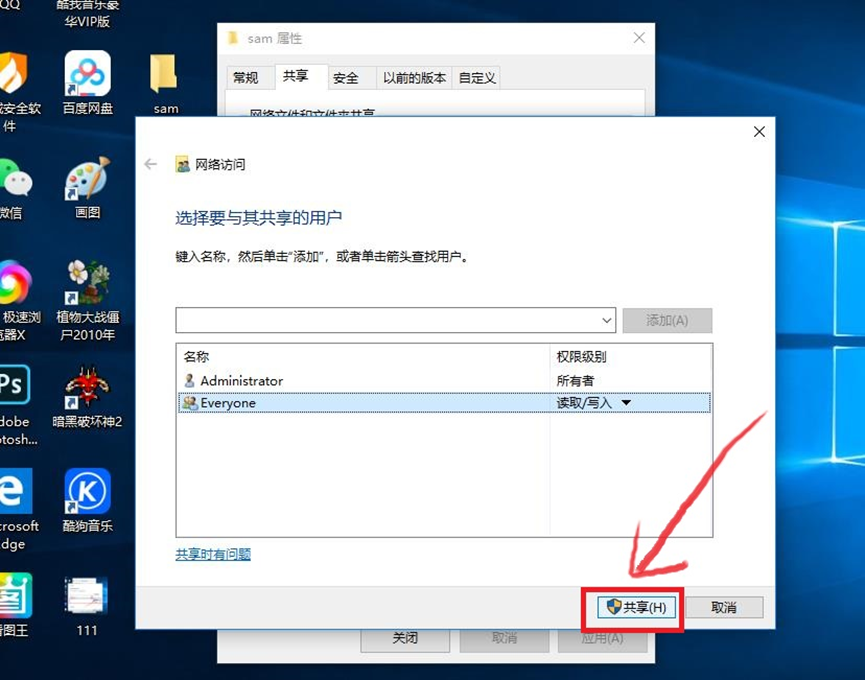Select the 111 file on the desktop
Screen dimensions: 865x680
pyautogui.click(x=87, y=596)
